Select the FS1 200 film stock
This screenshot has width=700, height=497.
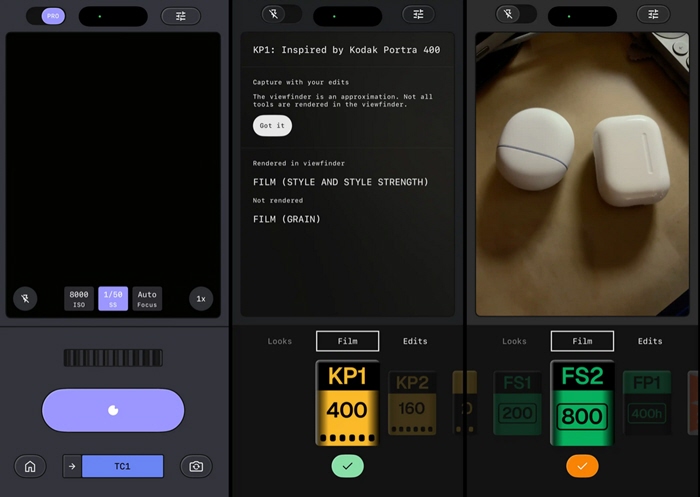517,403
